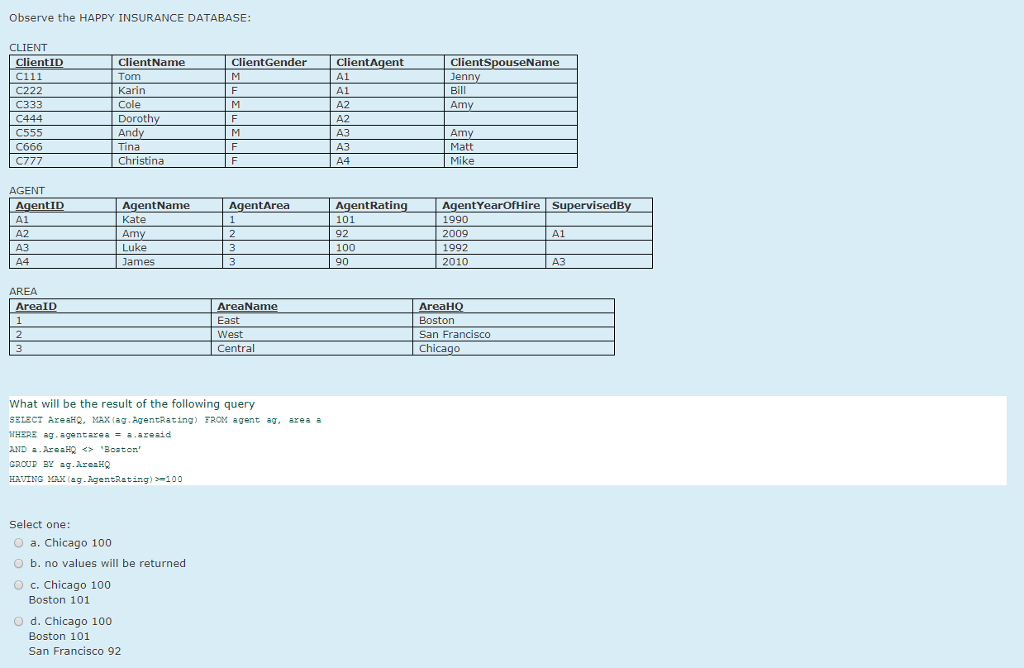Click the Dorothy client name cell
The width and height of the screenshot is (1024, 668).
coord(139,119)
